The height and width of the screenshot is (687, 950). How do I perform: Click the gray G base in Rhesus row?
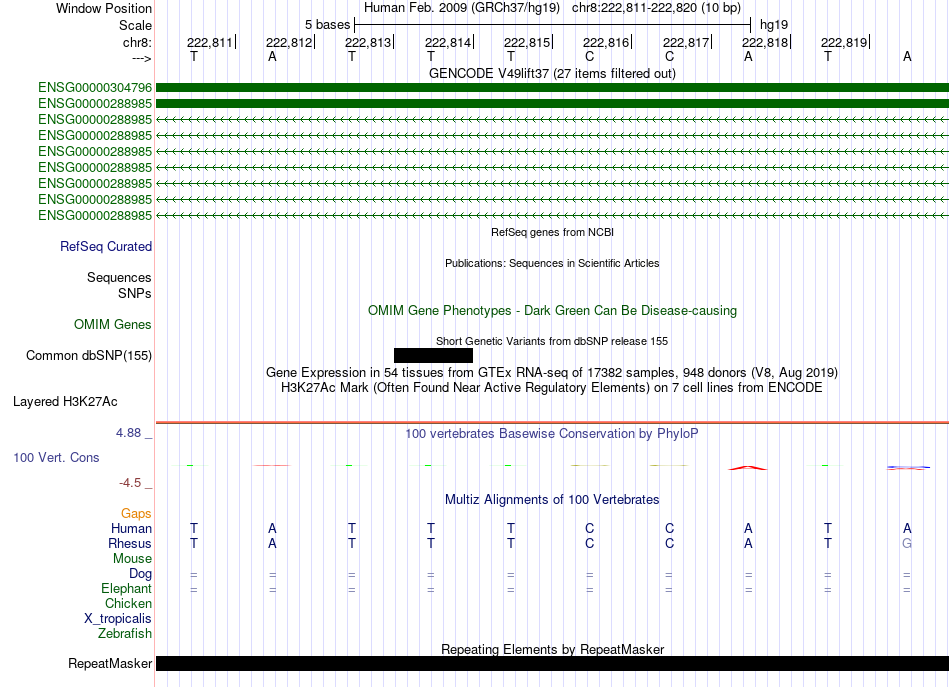tap(906, 543)
